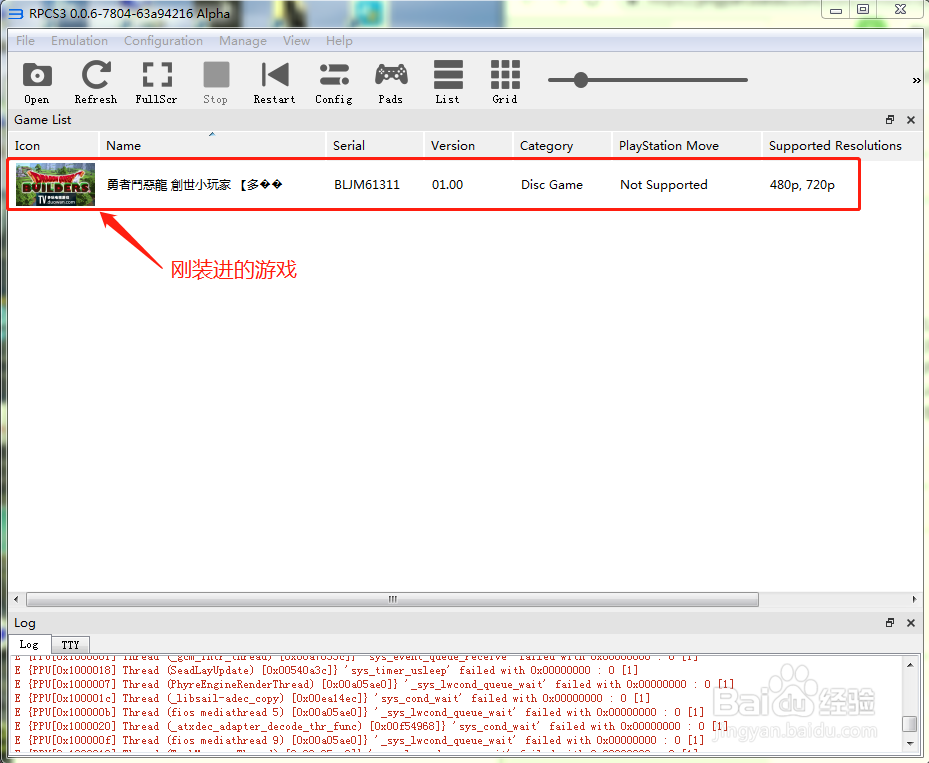Image resolution: width=929 pixels, height=763 pixels.
Task: Float the Game List panel
Action: point(889,120)
